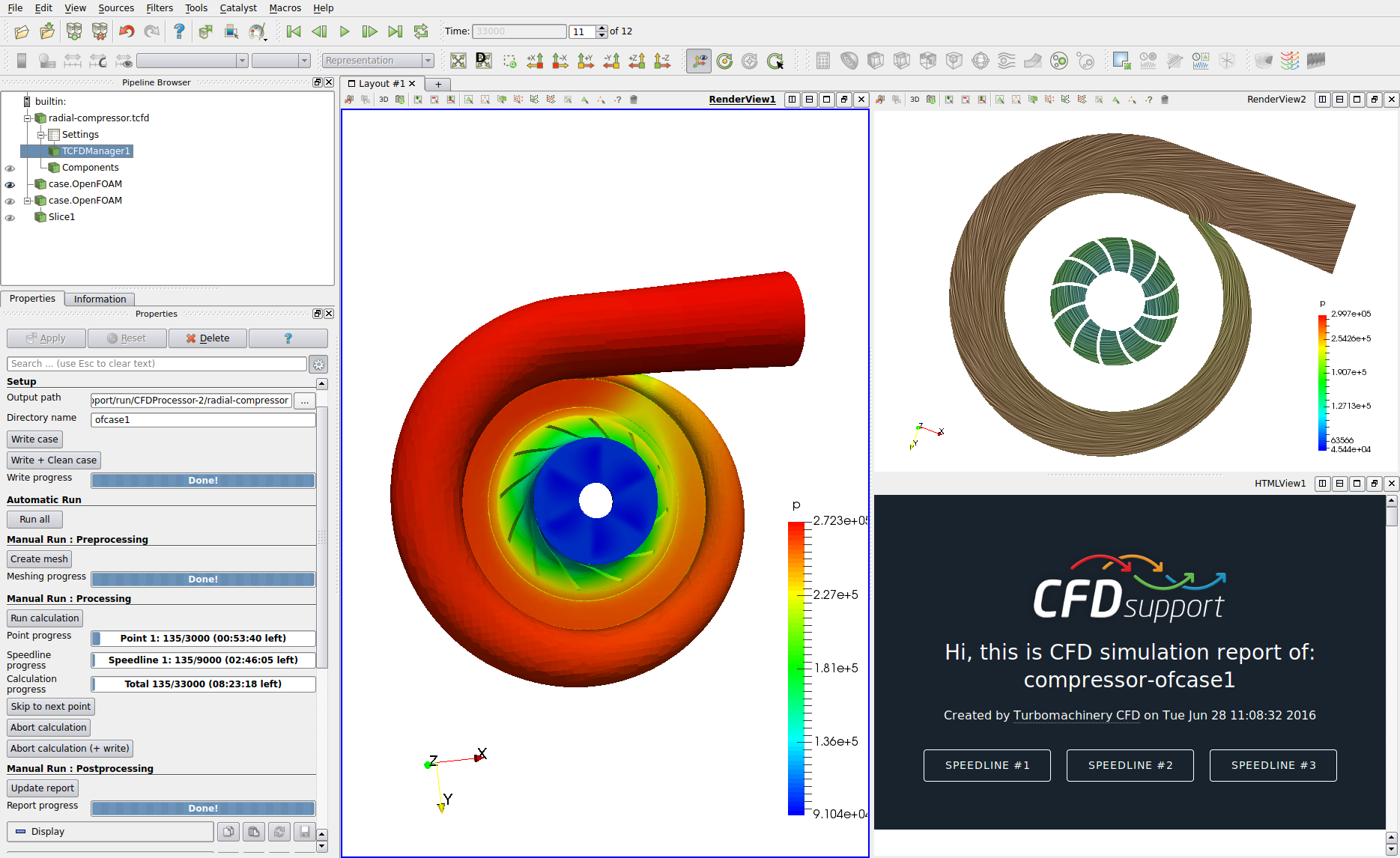Click the time step spinner up arrow

tap(603, 27)
